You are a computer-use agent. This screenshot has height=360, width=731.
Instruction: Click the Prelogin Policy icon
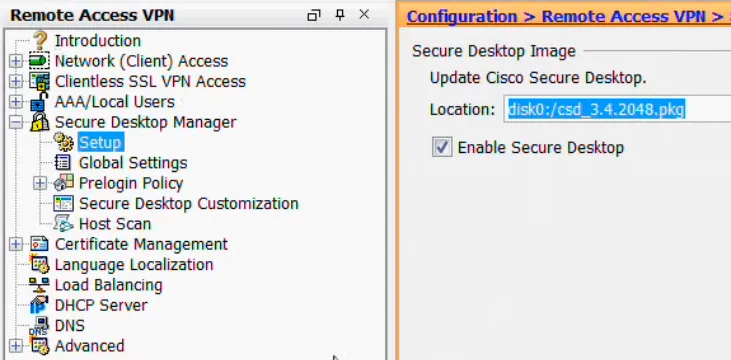coord(63,183)
